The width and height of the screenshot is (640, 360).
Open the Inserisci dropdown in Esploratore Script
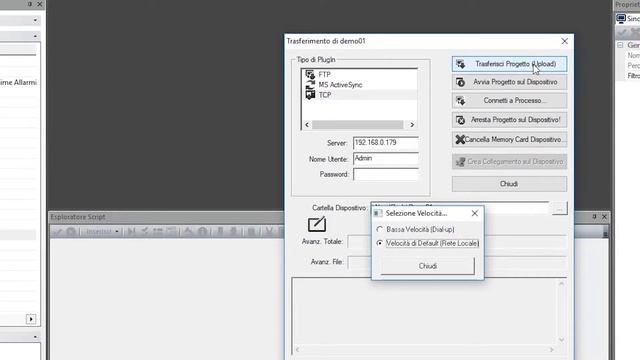102,231
